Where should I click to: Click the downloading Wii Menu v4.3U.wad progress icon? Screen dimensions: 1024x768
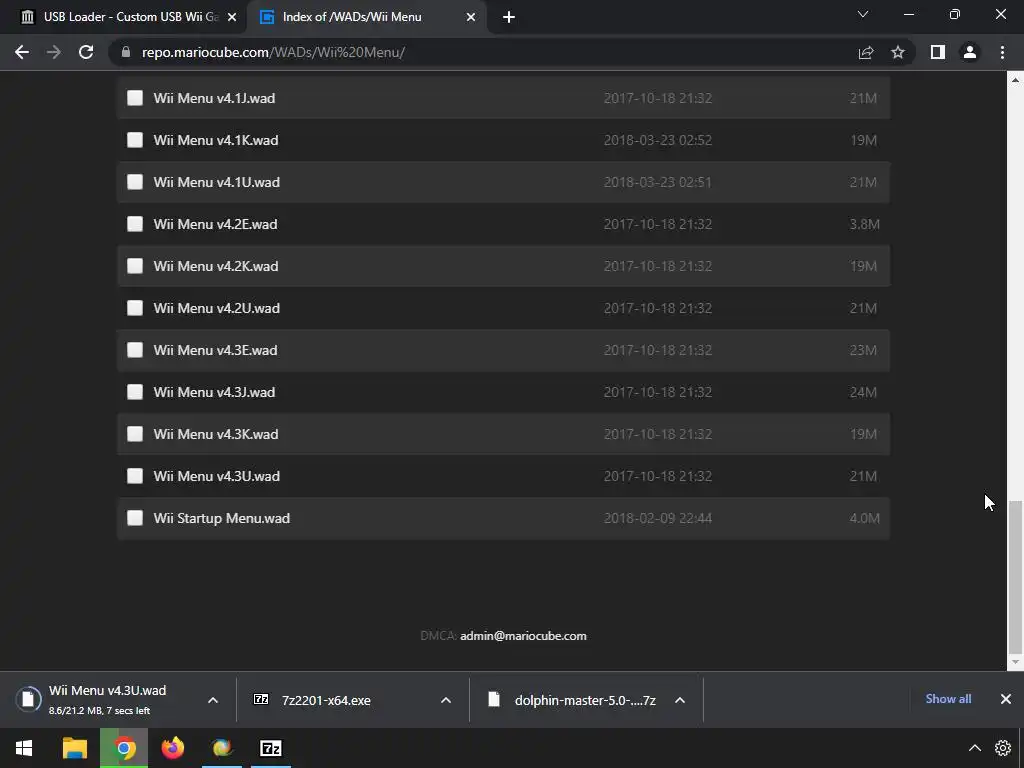pos(28,699)
